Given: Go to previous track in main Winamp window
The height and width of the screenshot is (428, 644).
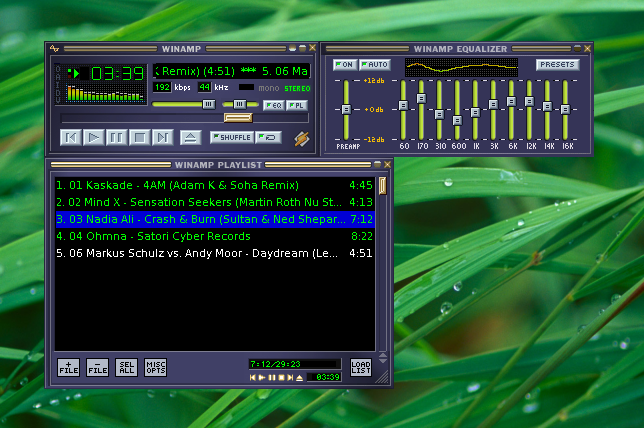Looking at the screenshot, I should [70, 138].
